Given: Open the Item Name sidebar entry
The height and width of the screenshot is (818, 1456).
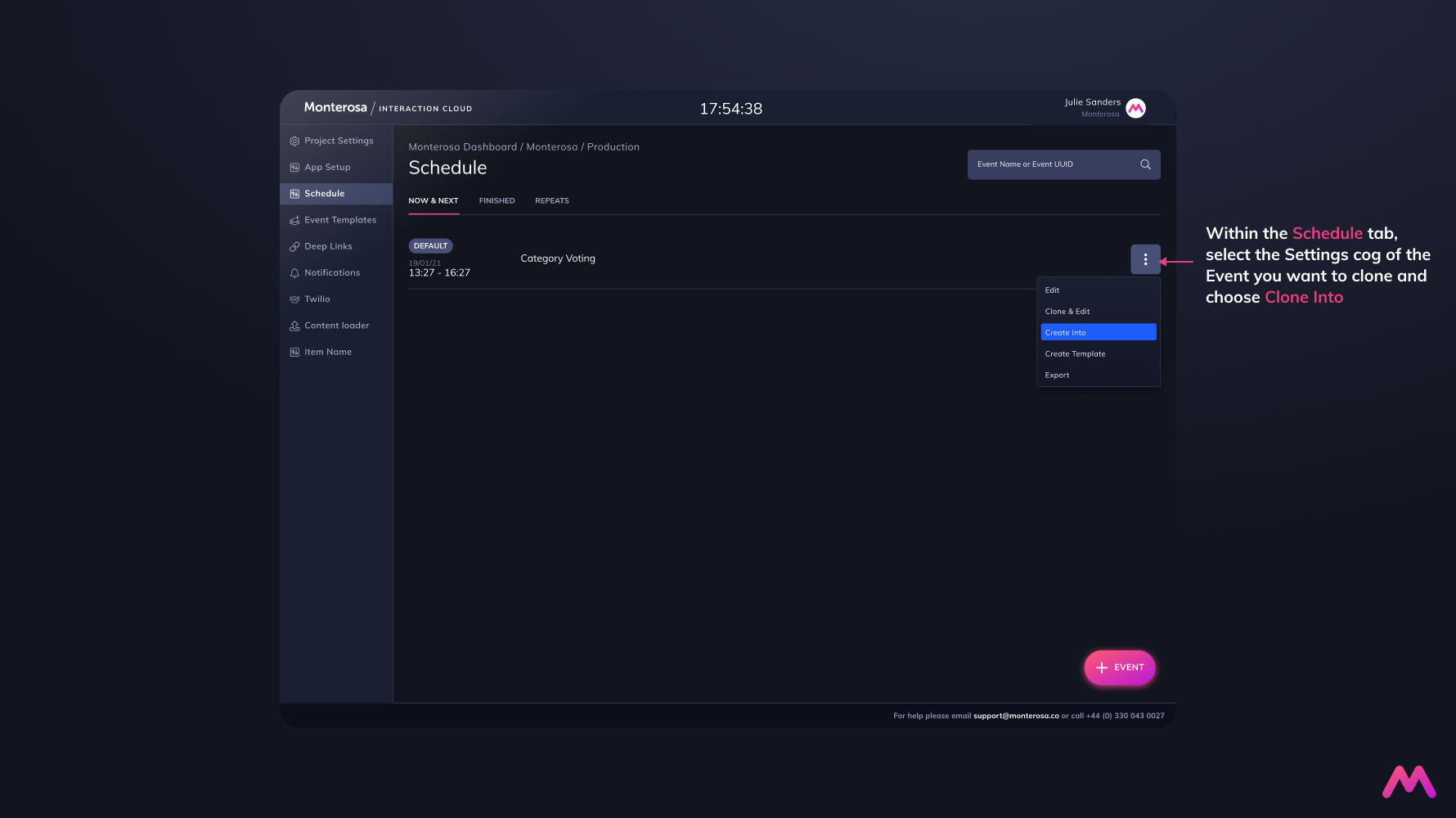Looking at the screenshot, I should [336, 352].
